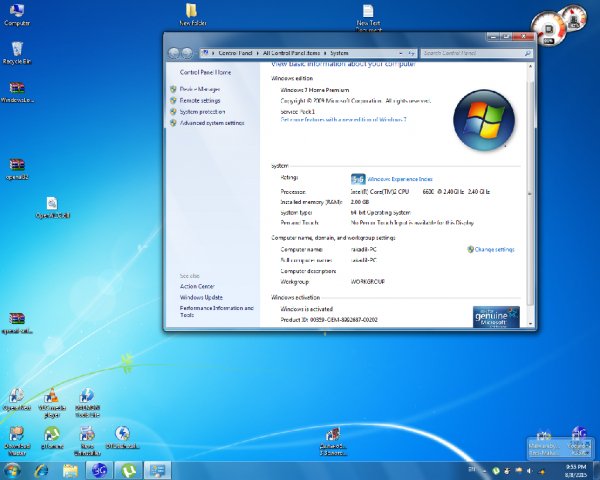Click Change settings for computer name
This screenshot has width=600, height=480.
click(494, 250)
